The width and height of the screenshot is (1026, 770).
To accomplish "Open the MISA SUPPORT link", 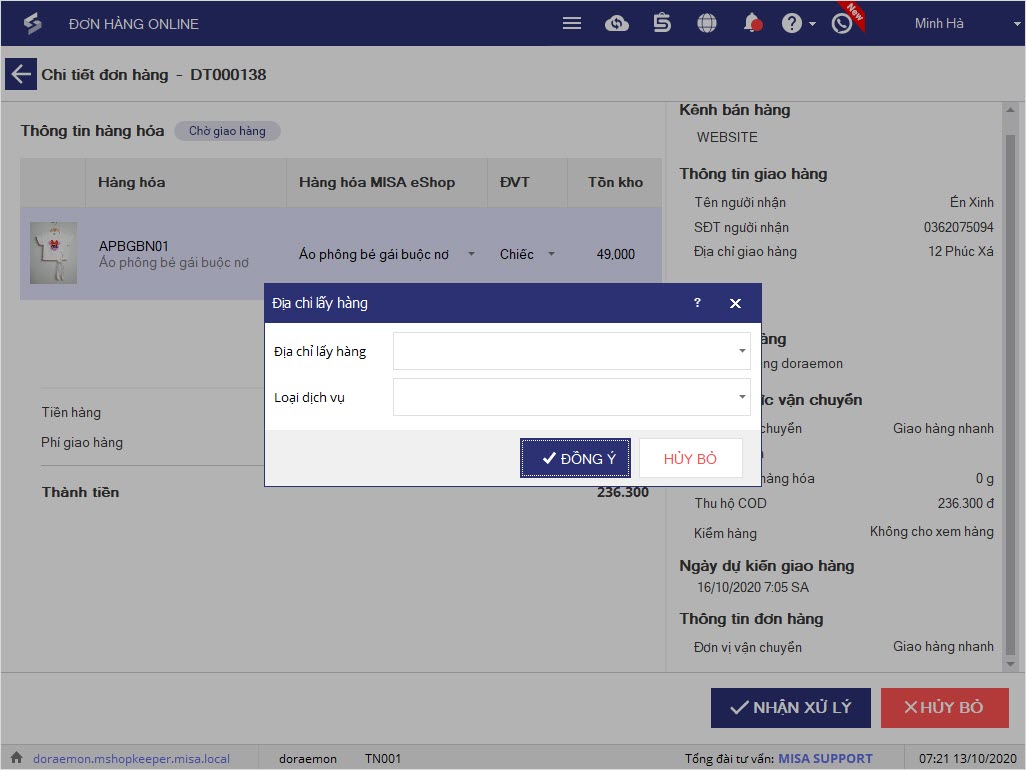I will pyautogui.click(x=825, y=758).
